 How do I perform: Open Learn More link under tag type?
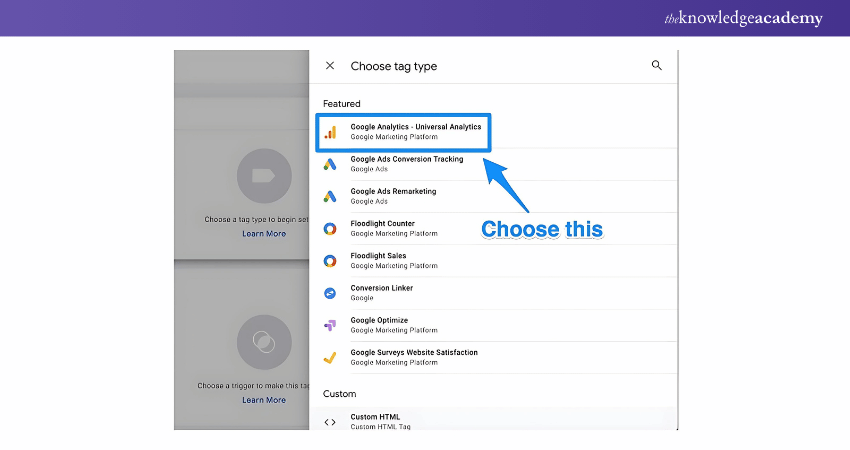tap(264, 234)
